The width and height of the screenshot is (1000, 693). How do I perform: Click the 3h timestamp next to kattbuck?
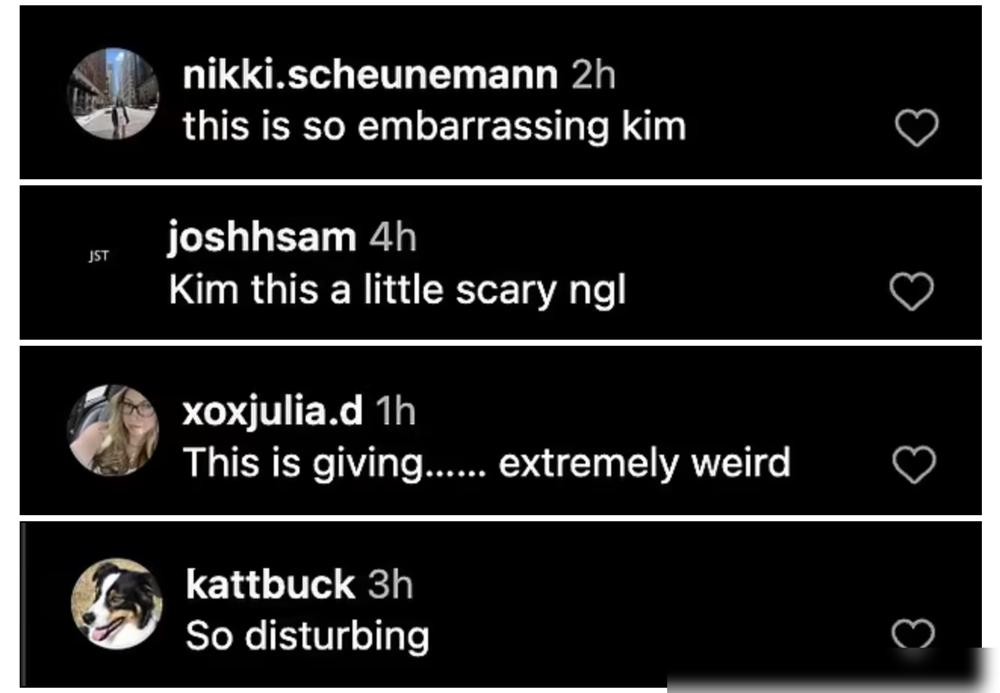point(390,584)
